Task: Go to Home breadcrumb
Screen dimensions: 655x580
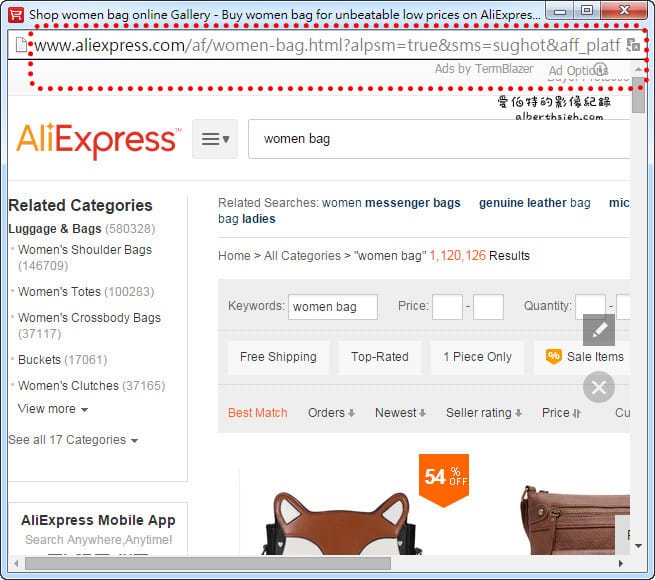Action: pyautogui.click(x=234, y=255)
